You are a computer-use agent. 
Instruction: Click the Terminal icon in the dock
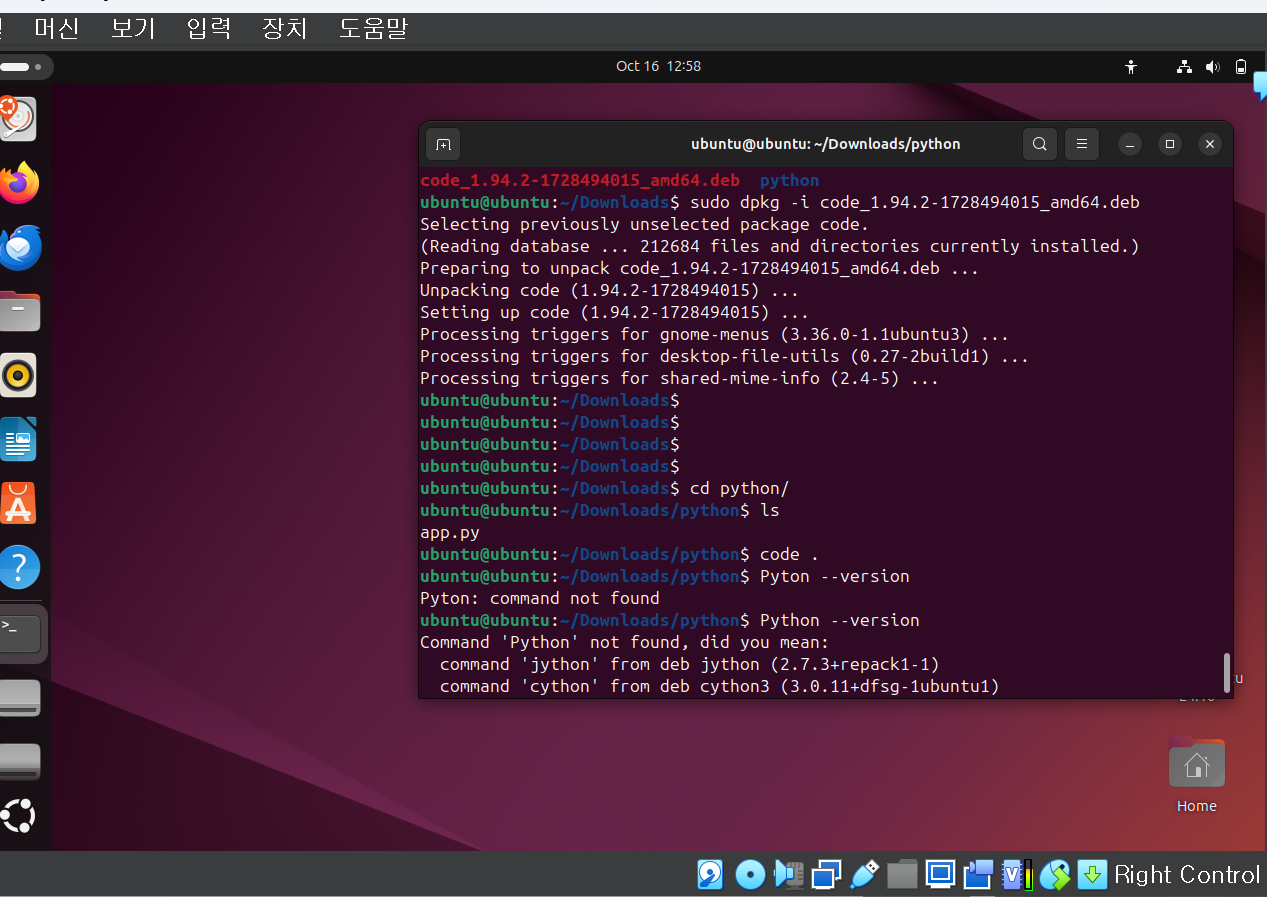[20, 633]
